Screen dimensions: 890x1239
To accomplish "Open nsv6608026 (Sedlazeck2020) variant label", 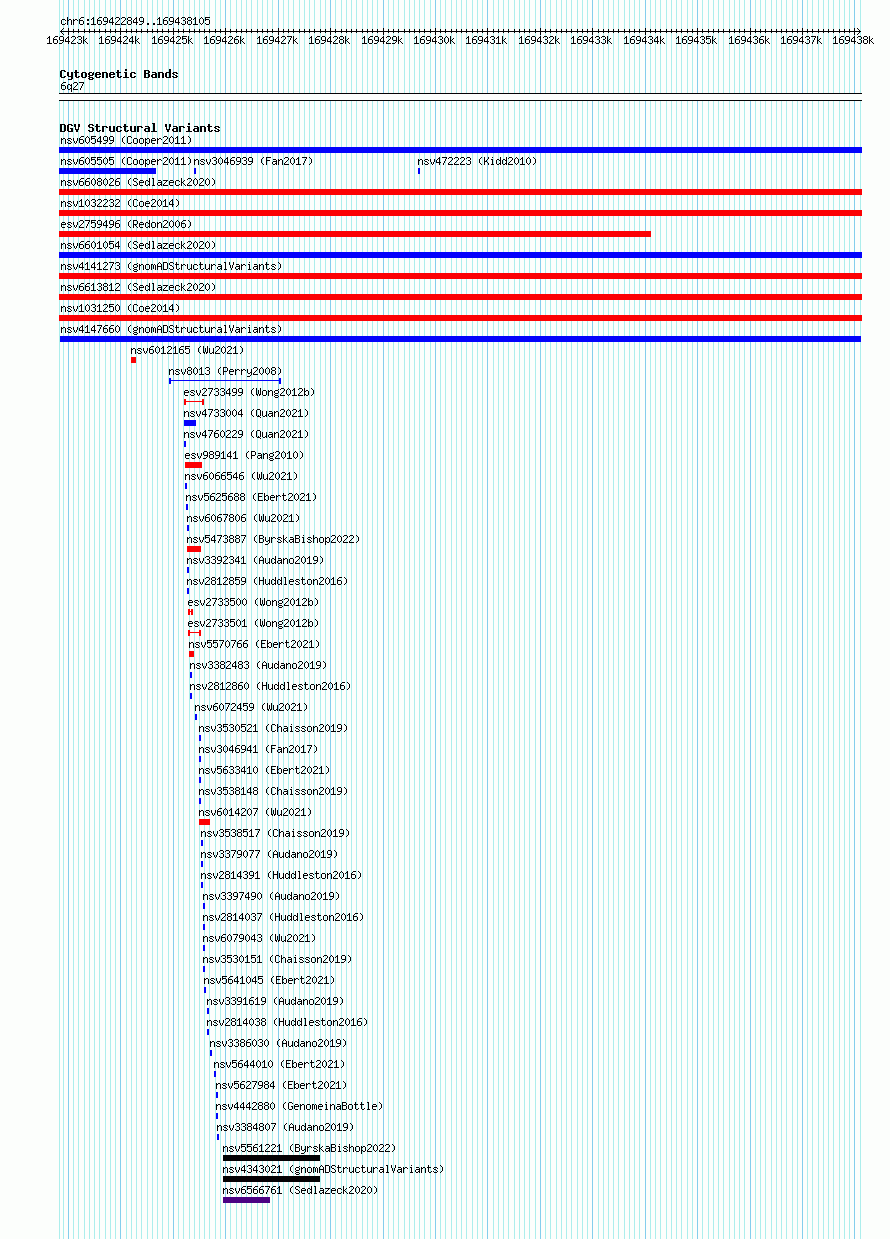I will click(137, 182).
